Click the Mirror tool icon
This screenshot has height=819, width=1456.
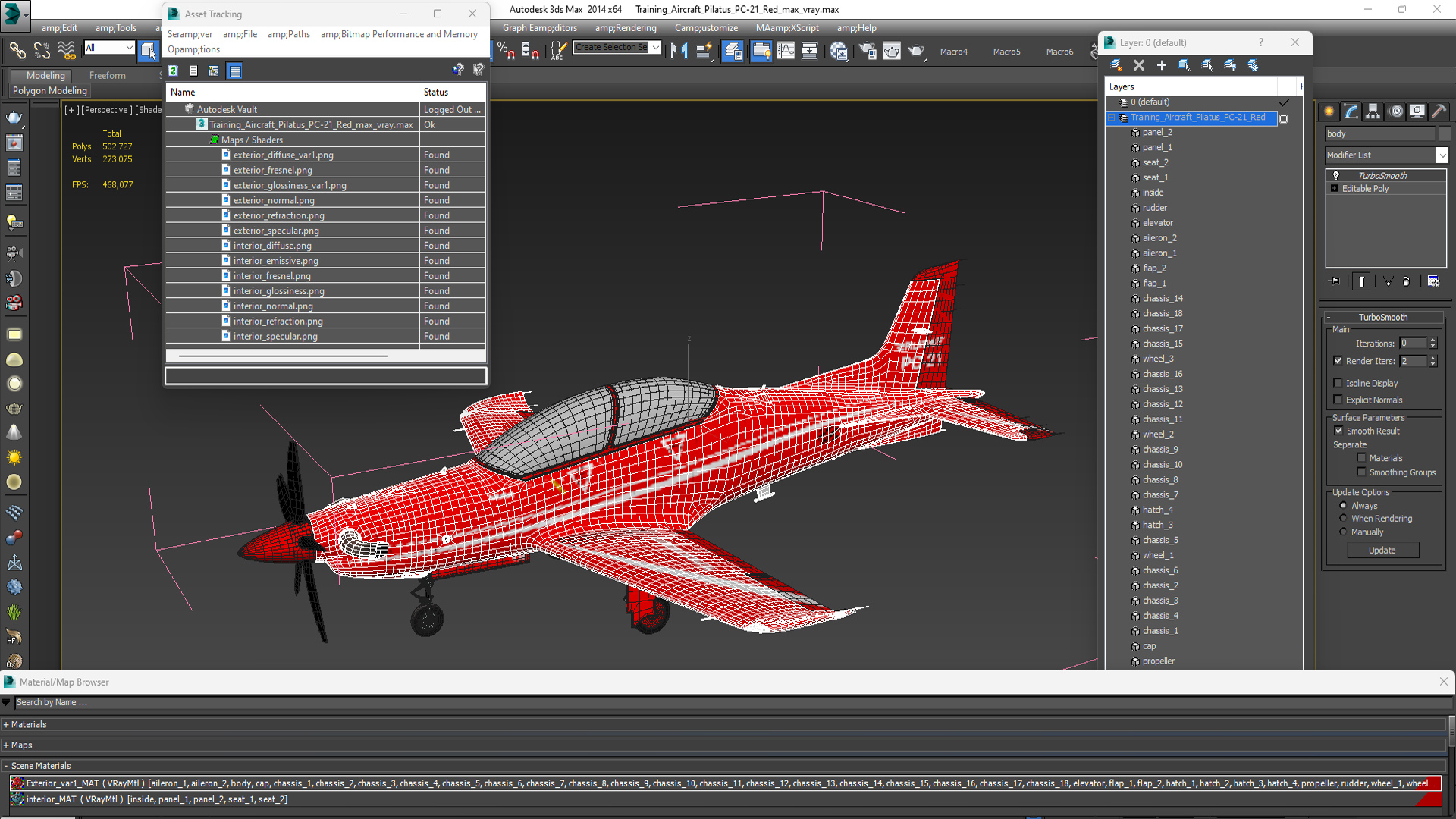pos(679,50)
